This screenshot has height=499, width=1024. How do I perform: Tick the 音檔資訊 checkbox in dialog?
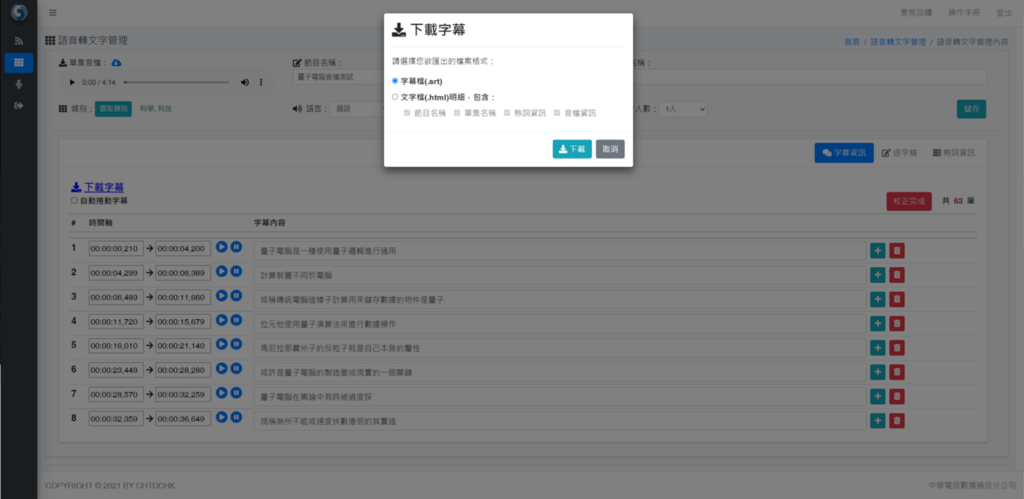[x=557, y=112]
